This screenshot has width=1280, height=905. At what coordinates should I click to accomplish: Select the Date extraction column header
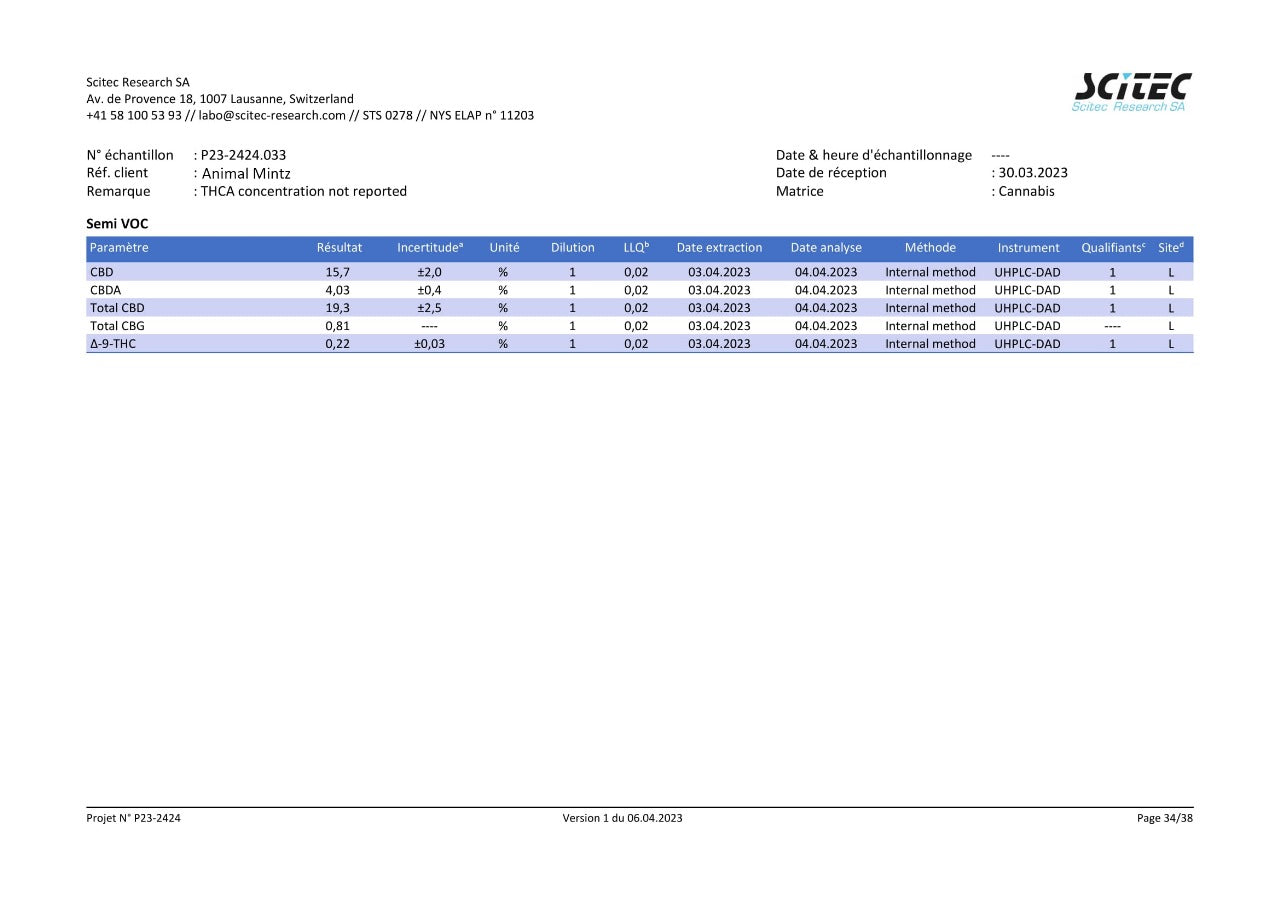point(719,248)
